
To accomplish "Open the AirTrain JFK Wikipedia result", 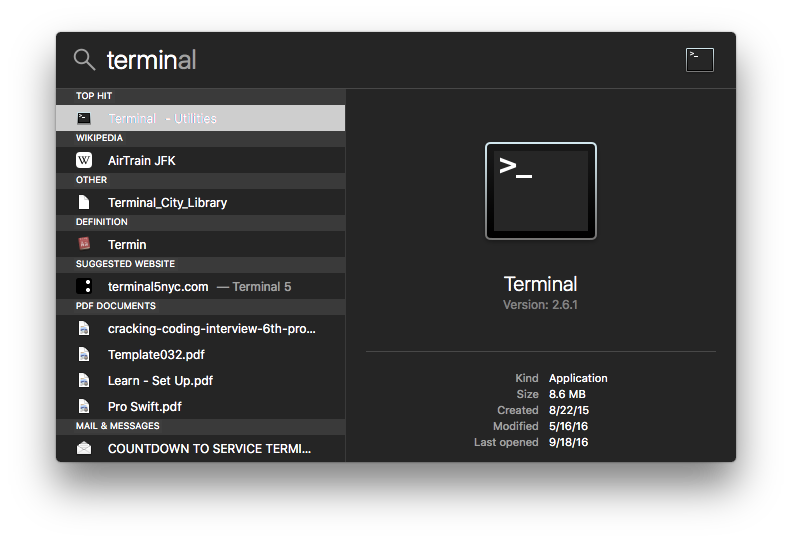I will (x=201, y=160).
